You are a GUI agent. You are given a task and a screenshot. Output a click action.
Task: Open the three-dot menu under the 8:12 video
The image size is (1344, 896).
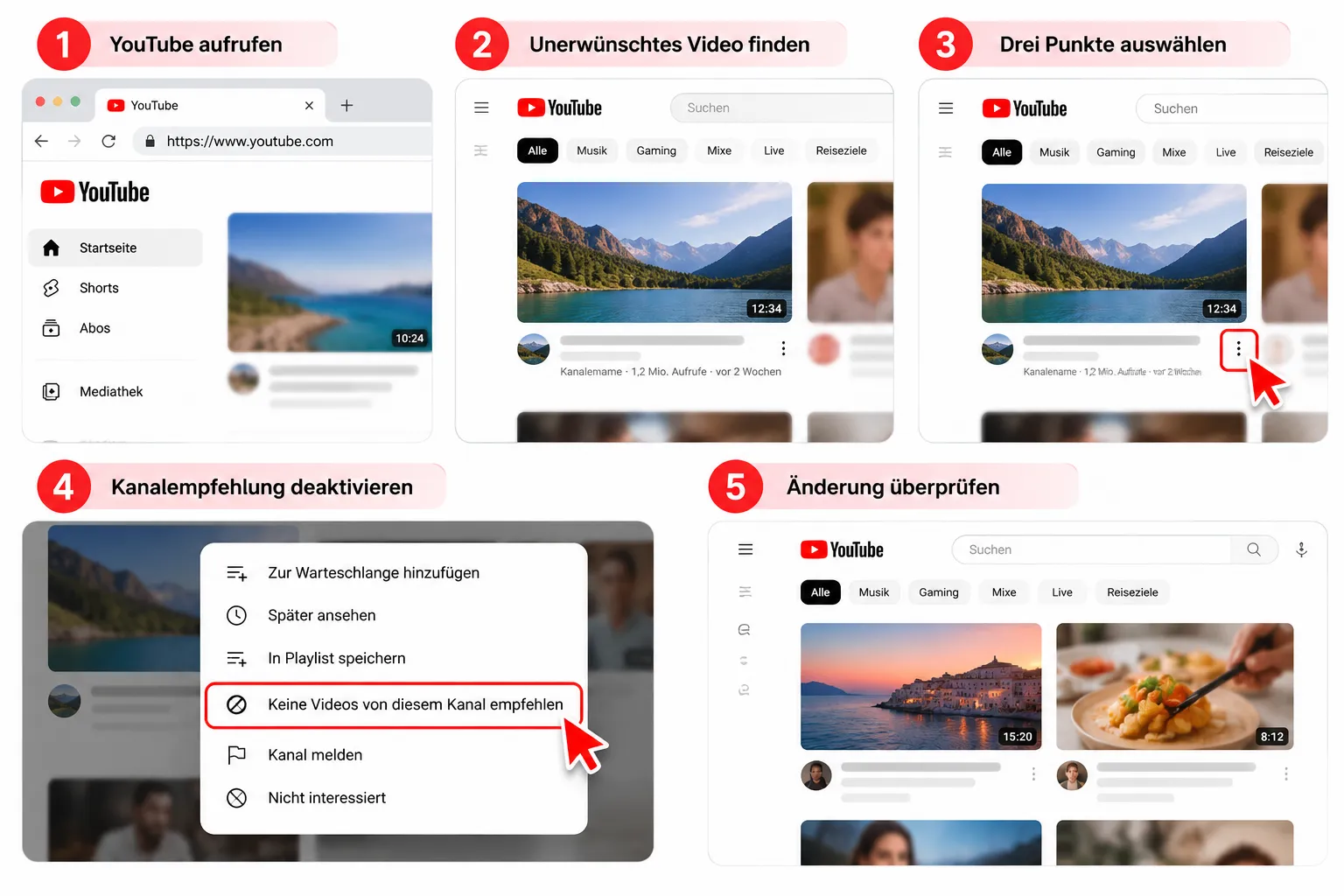(x=1286, y=774)
